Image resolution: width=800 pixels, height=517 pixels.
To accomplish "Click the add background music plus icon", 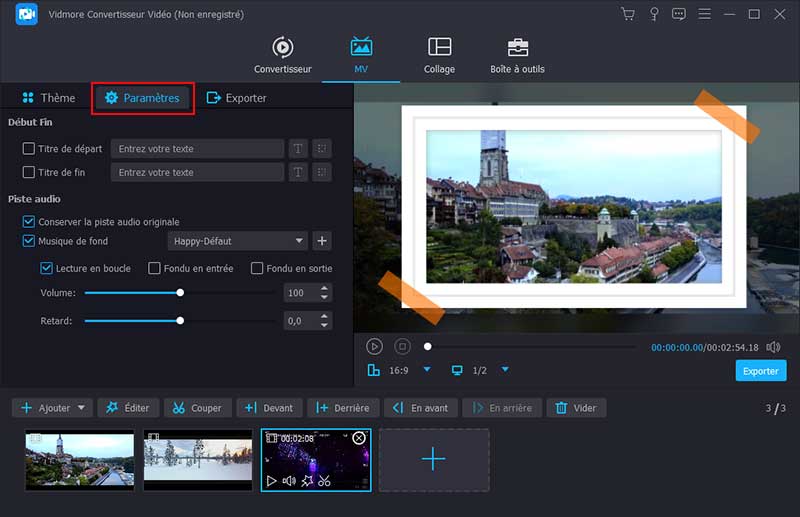I will pyautogui.click(x=322, y=241).
